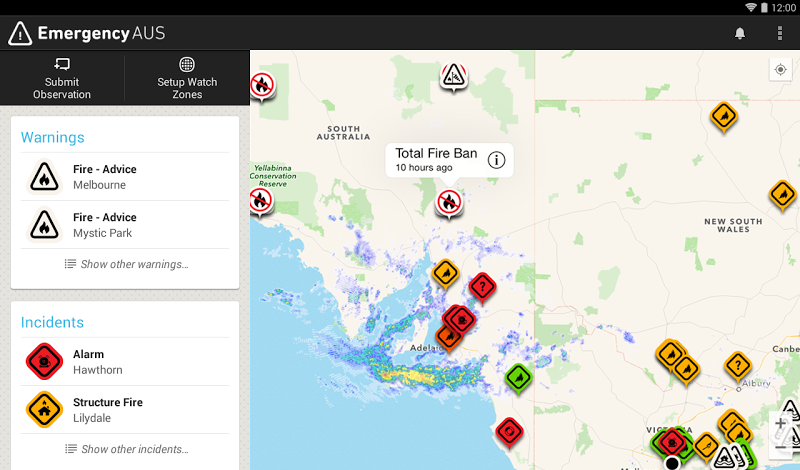Image resolution: width=800 pixels, height=470 pixels.
Task: Open the Fire - Advice Mystic Park warning
Action: 126,225
